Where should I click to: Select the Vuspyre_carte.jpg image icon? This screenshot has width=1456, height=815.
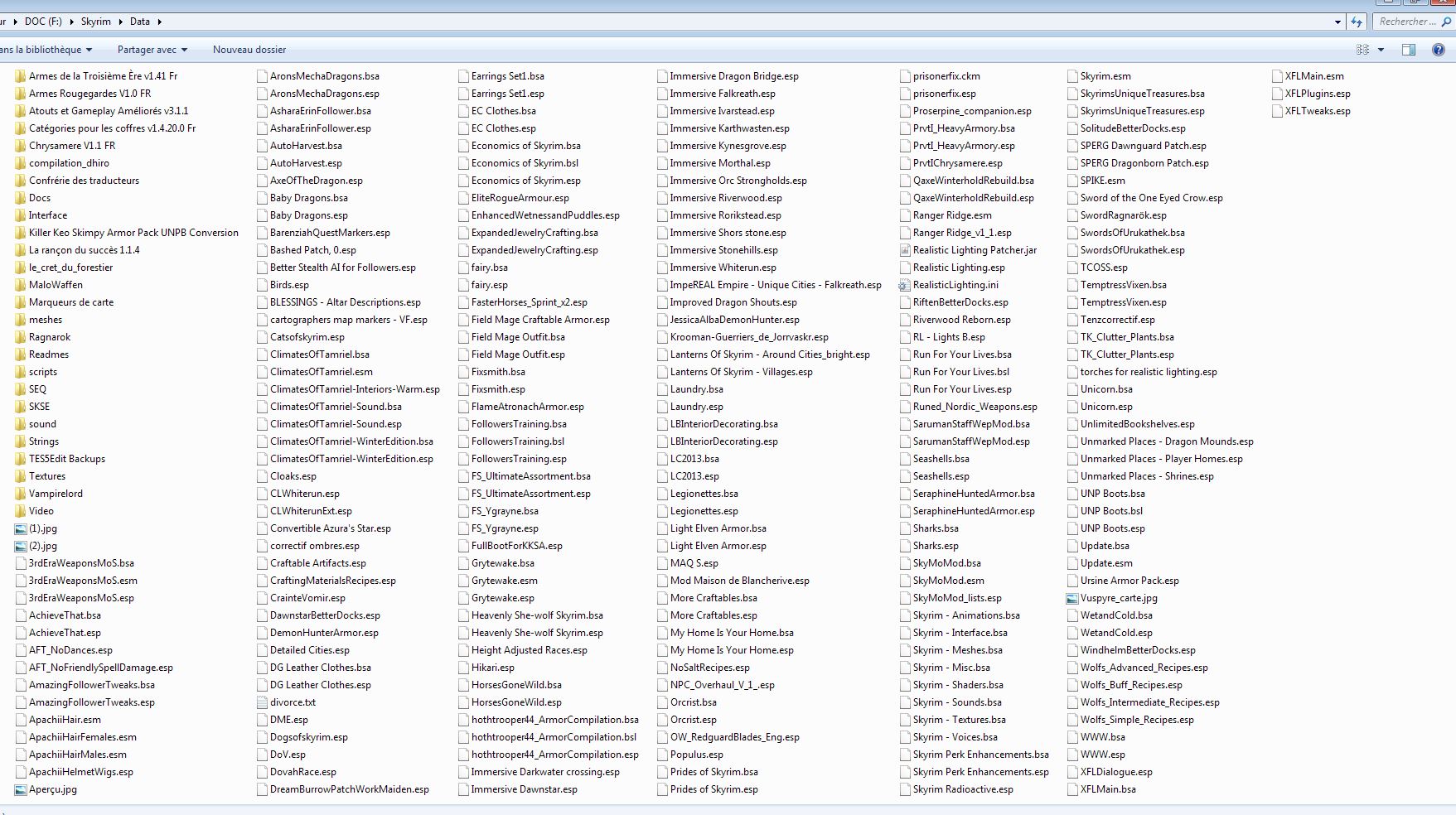(1072, 598)
